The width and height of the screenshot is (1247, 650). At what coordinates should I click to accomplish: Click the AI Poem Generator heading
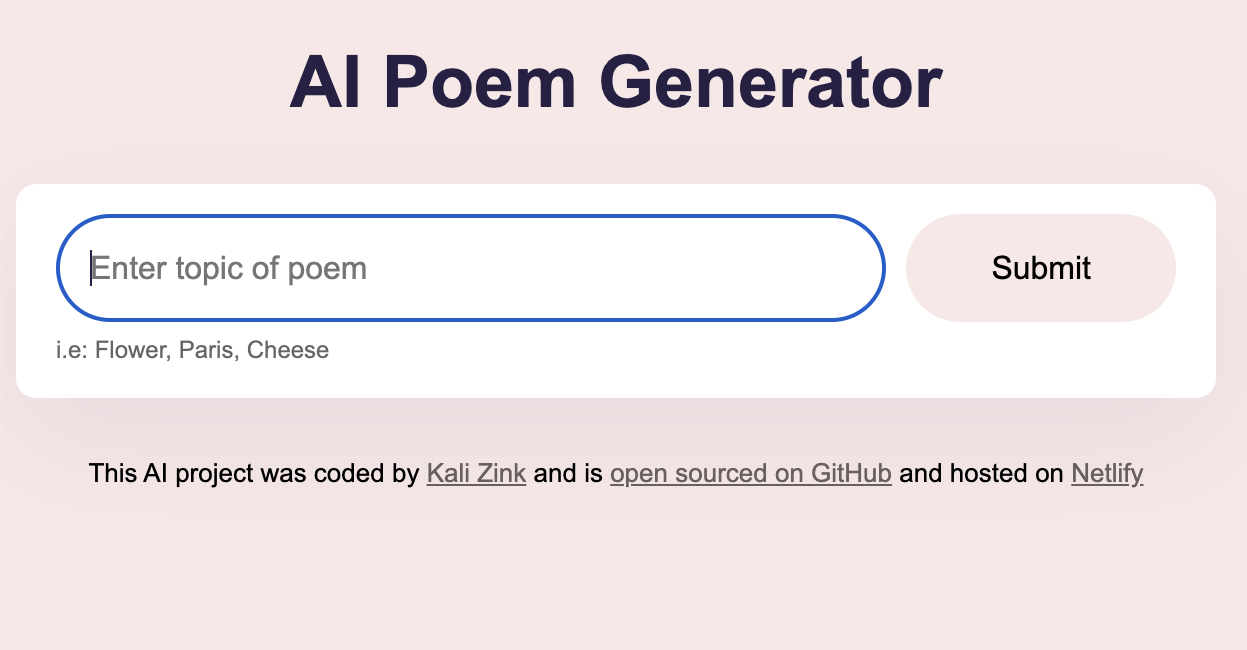[616, 82]
